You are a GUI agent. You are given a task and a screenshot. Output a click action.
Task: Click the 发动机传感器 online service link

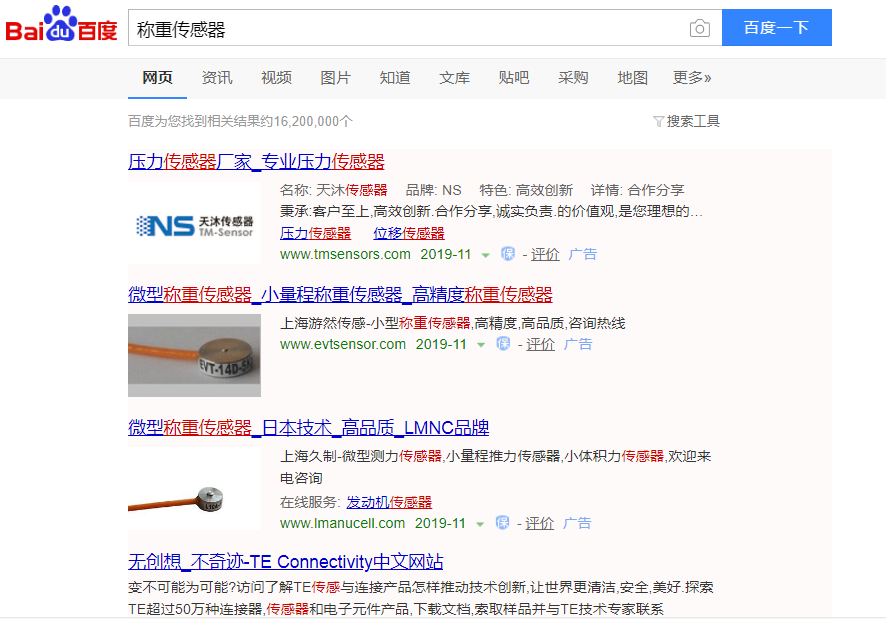[389, 502]
